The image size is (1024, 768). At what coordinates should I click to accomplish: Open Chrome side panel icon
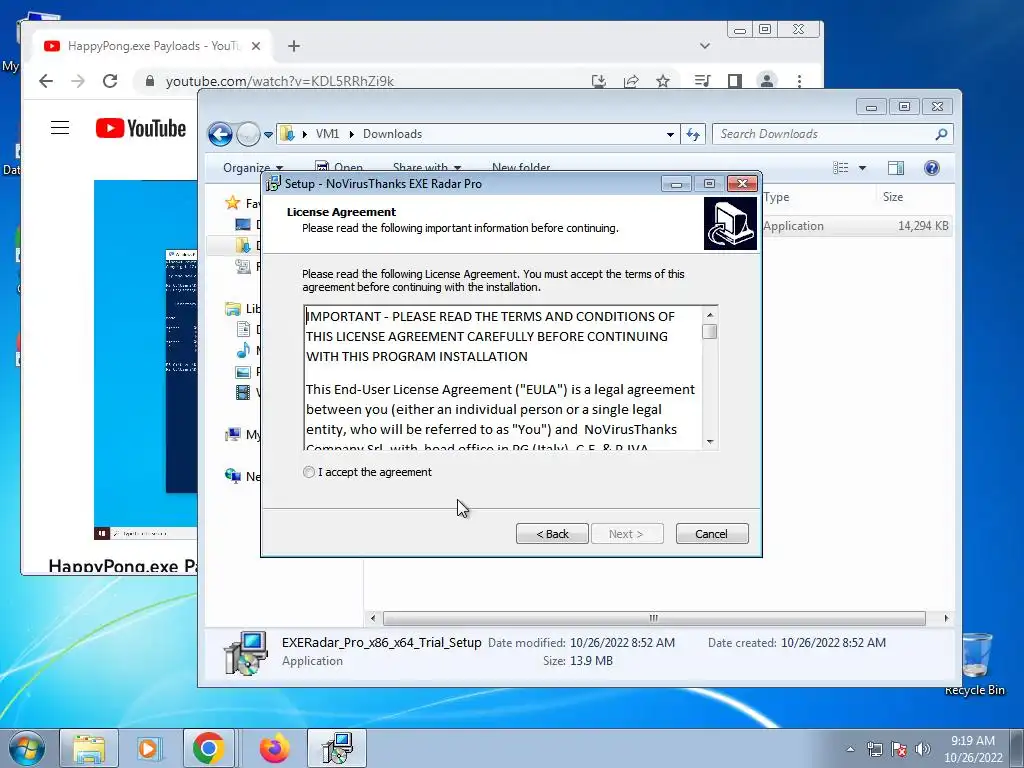[735, 81]
